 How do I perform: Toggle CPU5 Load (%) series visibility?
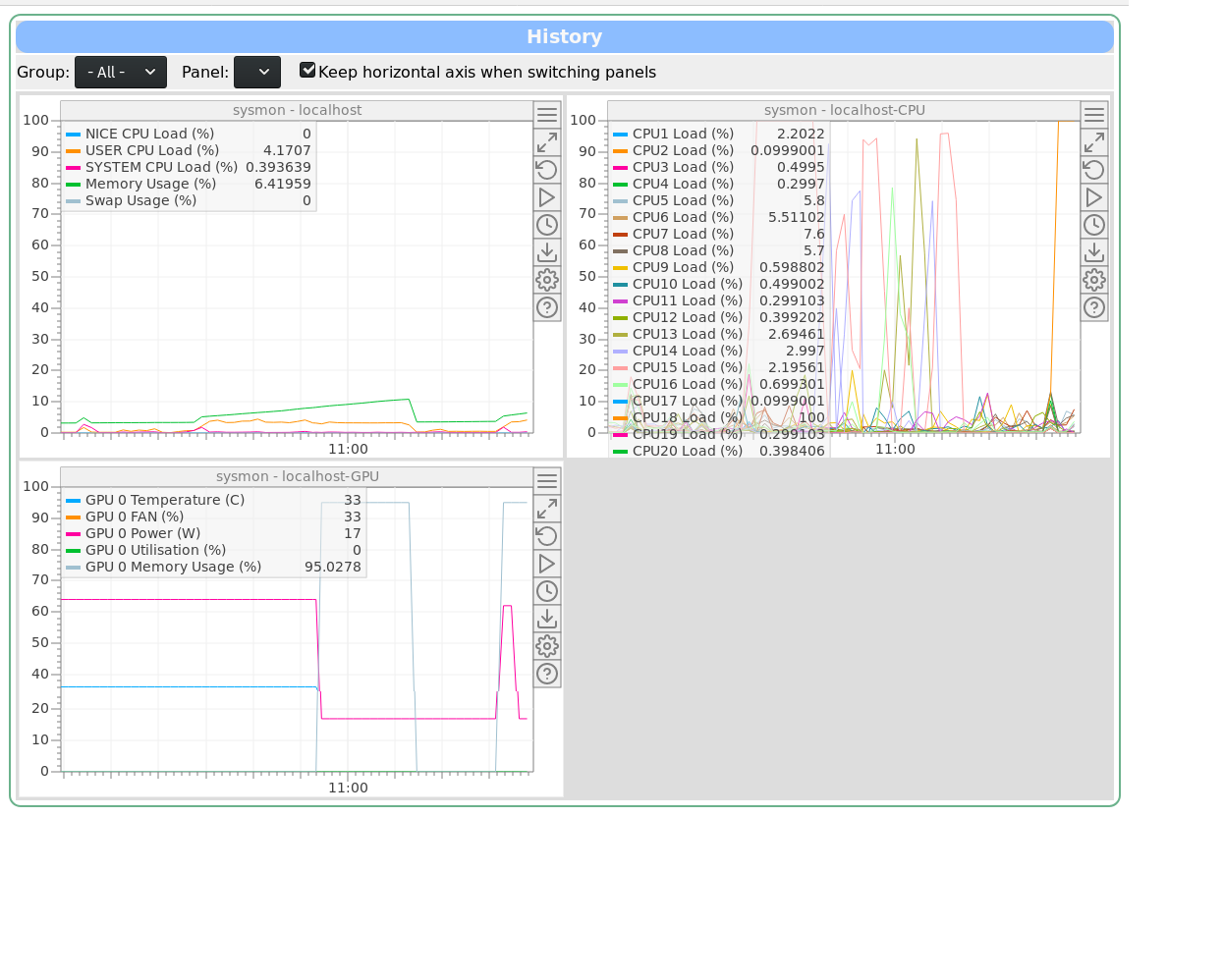683,200
